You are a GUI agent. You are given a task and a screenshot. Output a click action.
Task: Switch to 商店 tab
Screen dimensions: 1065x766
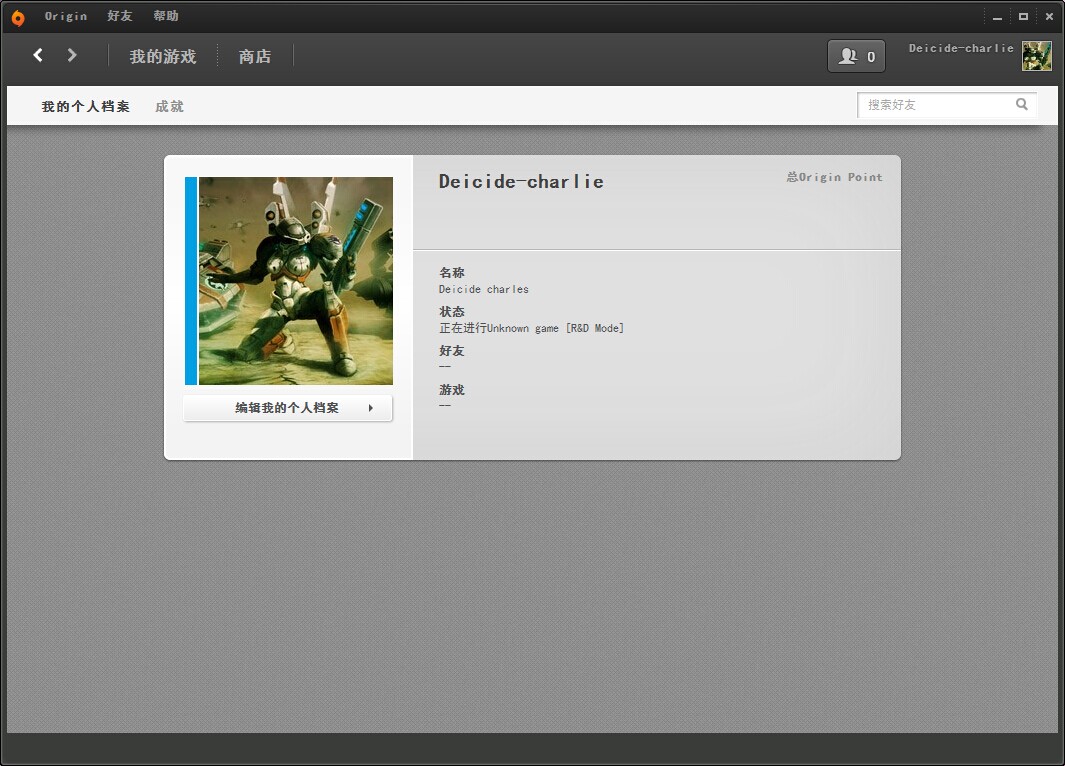pyautogui.click(x=255, y=56)
